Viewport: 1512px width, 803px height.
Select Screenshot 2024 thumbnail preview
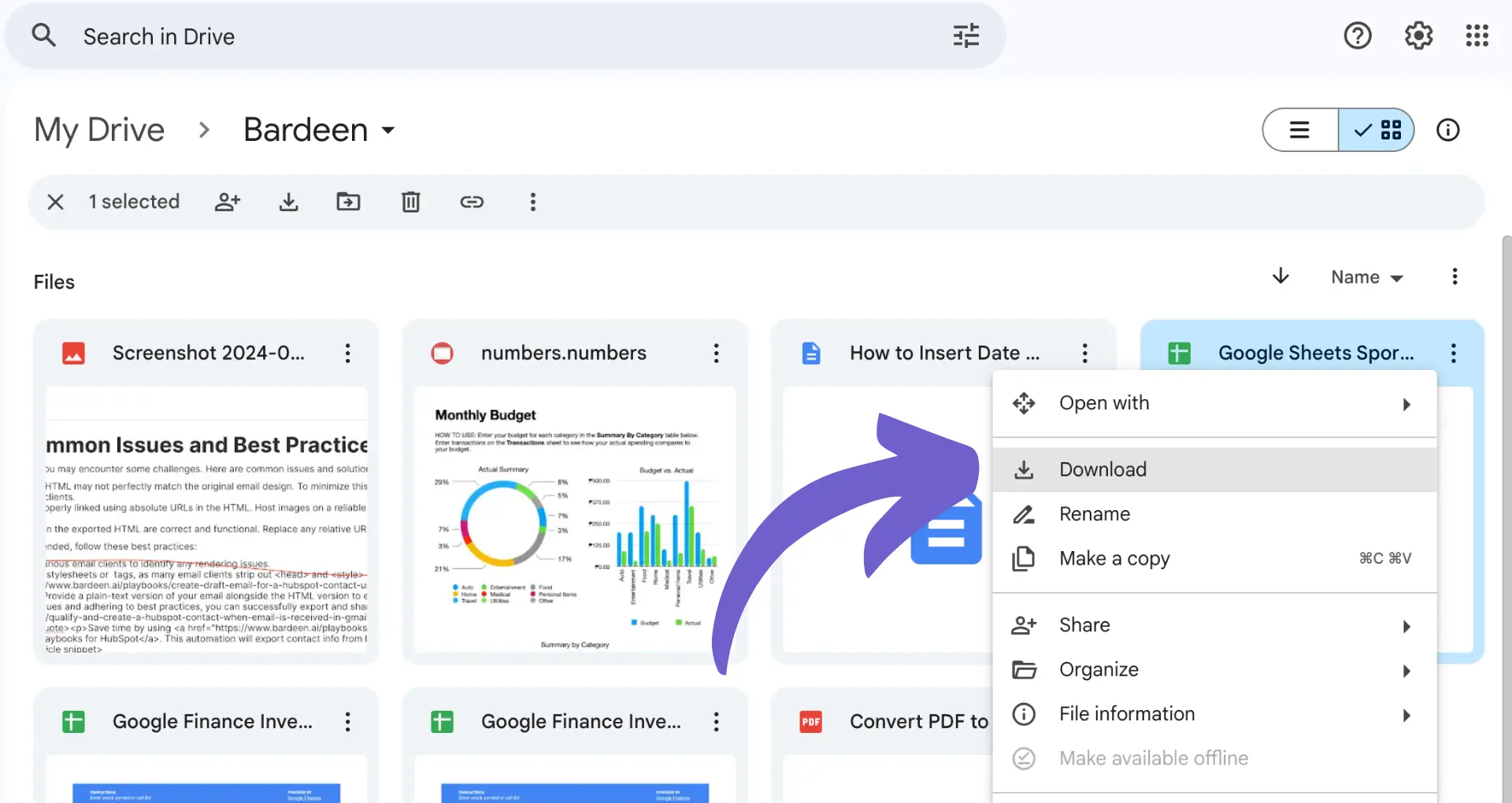(x=206, y=520)
